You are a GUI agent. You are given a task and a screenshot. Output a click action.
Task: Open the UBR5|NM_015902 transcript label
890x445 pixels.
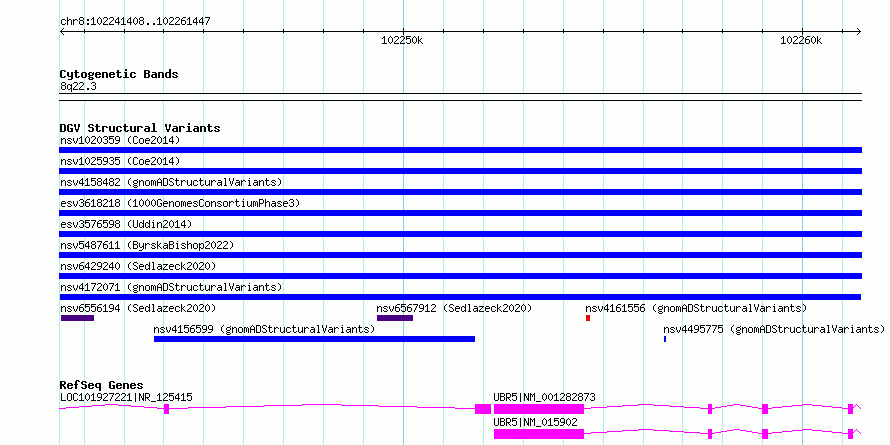[535, 422]
